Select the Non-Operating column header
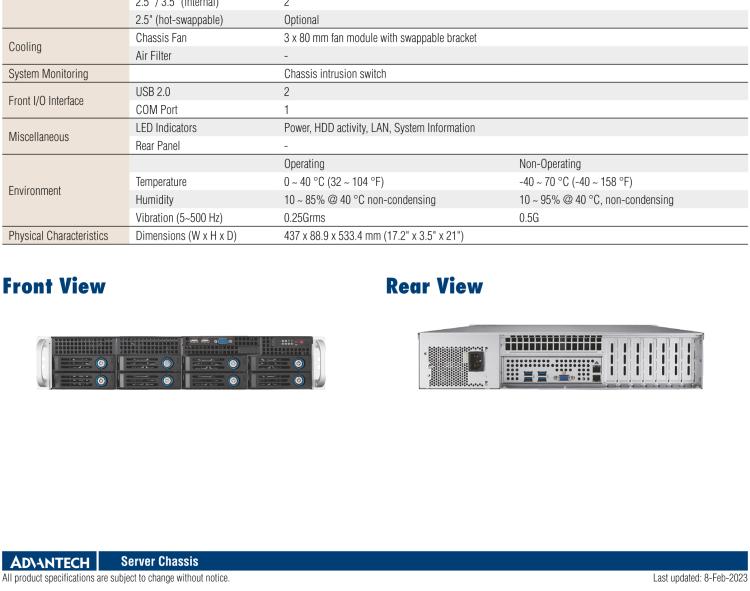The height and width of the screenshot is (591, 750). pyautogui.click(x=549, y=163)
